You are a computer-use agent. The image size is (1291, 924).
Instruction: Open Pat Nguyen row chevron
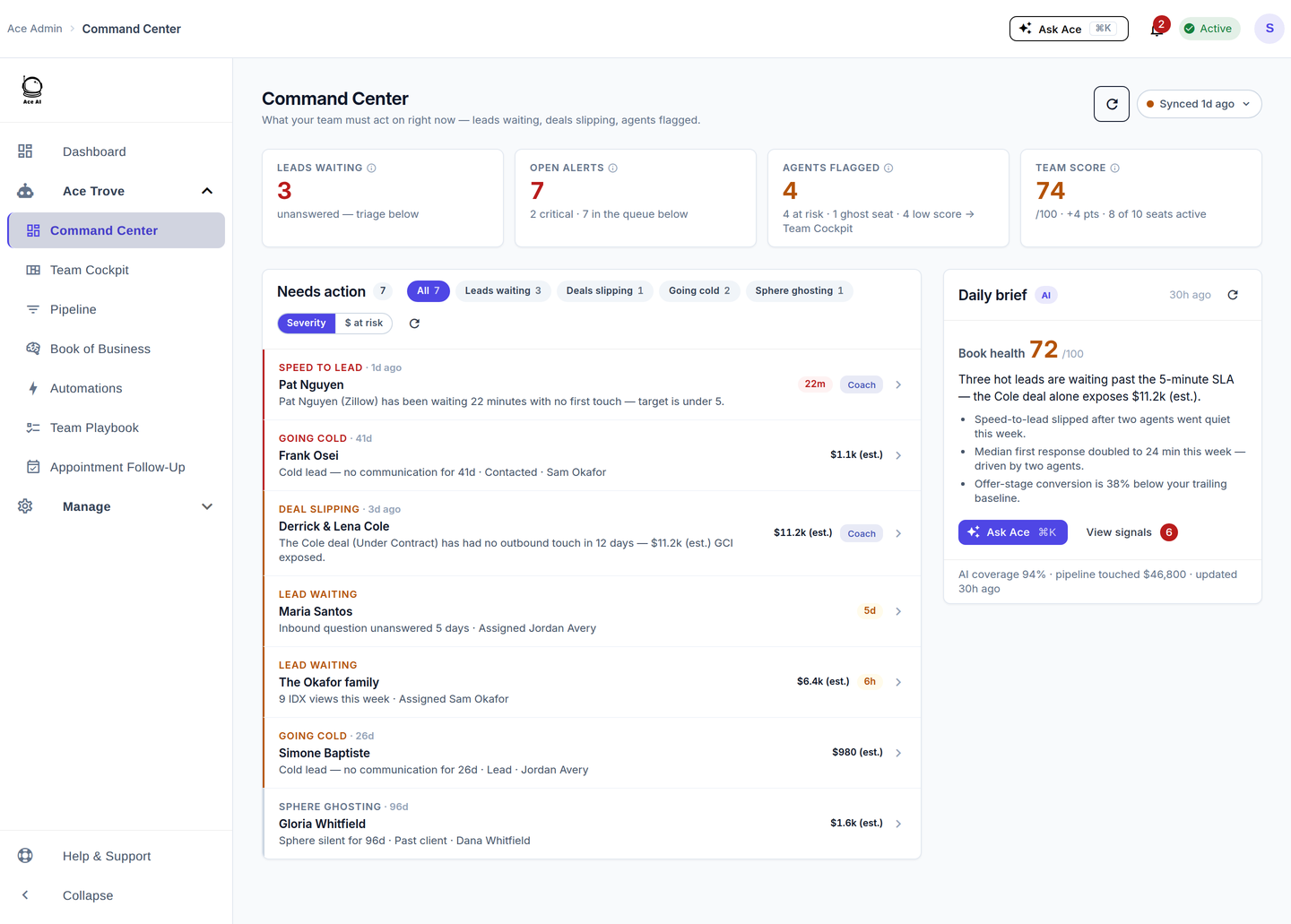pos(898,384)
